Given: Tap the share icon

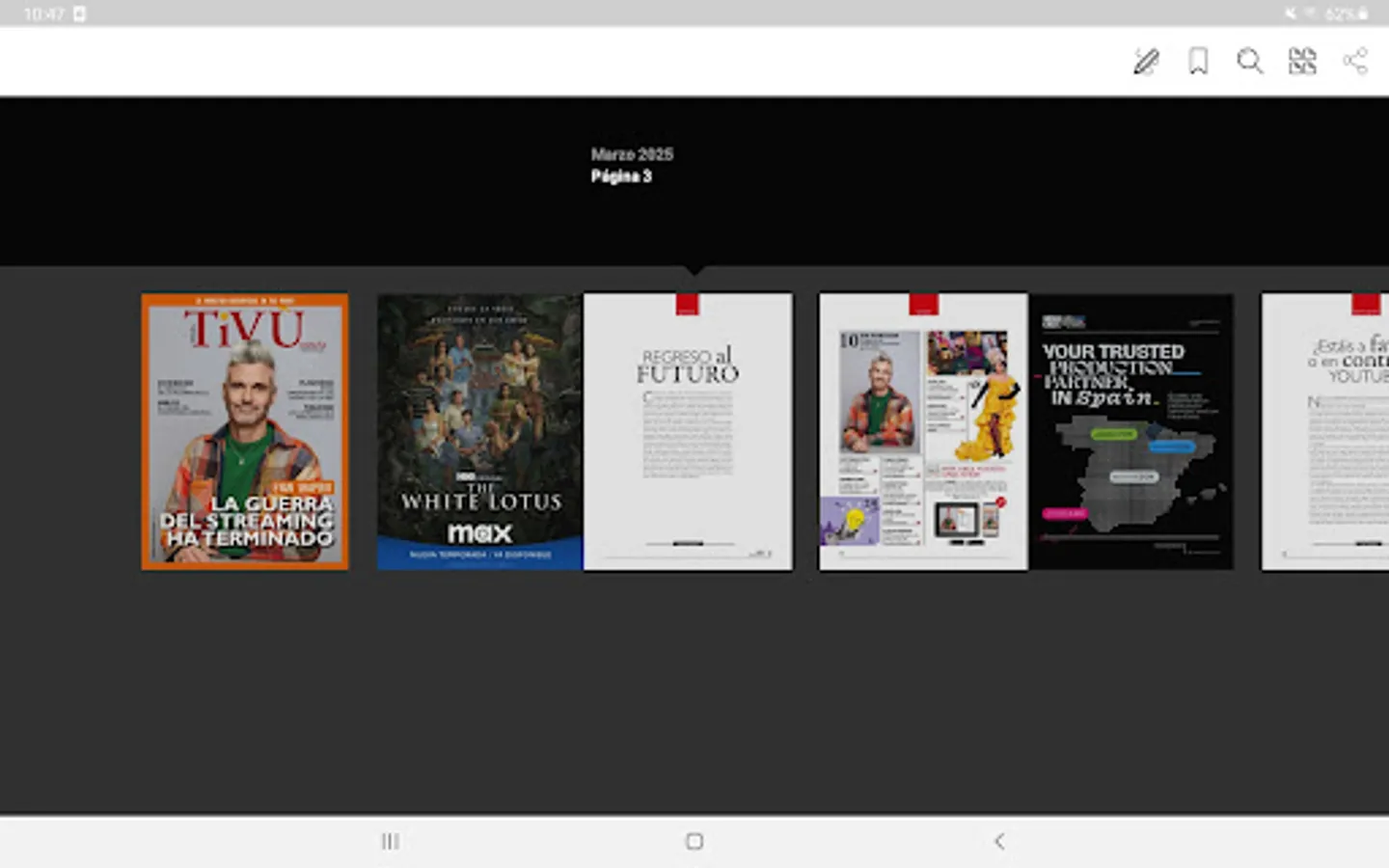Looking at the screenshot, I should [x=1355, y=62].
